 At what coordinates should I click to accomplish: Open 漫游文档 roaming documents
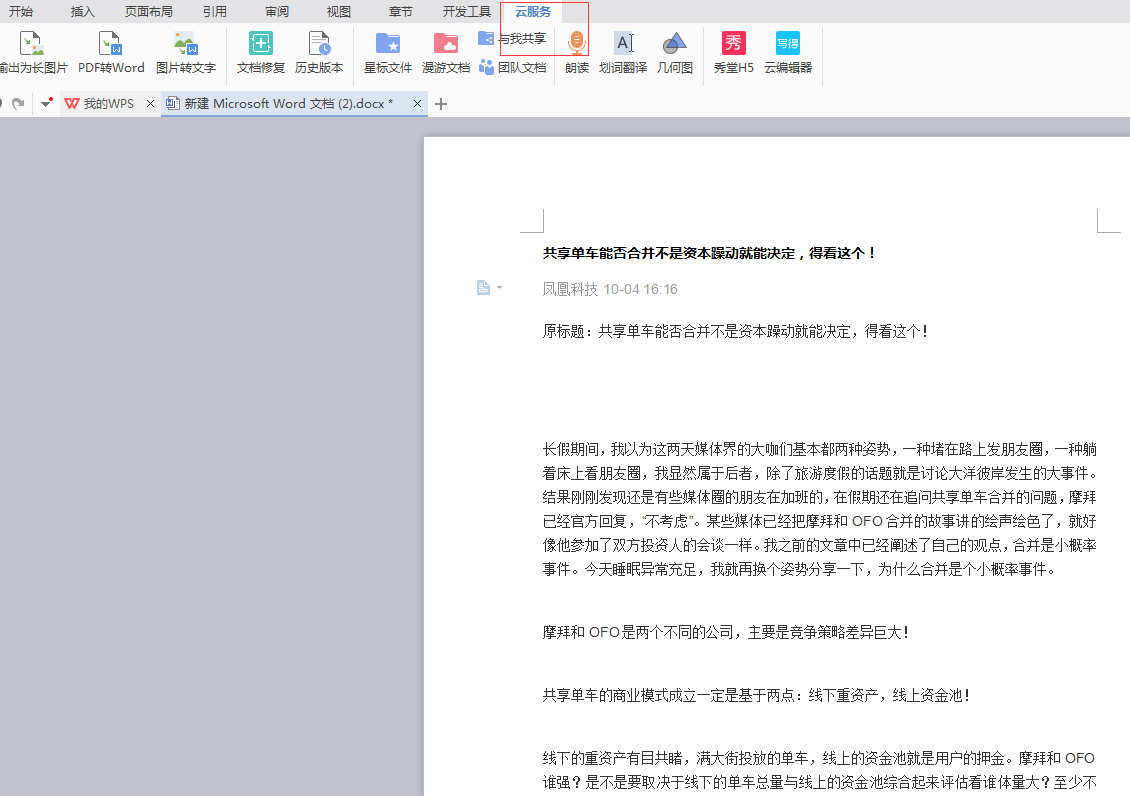pos(446,45)
